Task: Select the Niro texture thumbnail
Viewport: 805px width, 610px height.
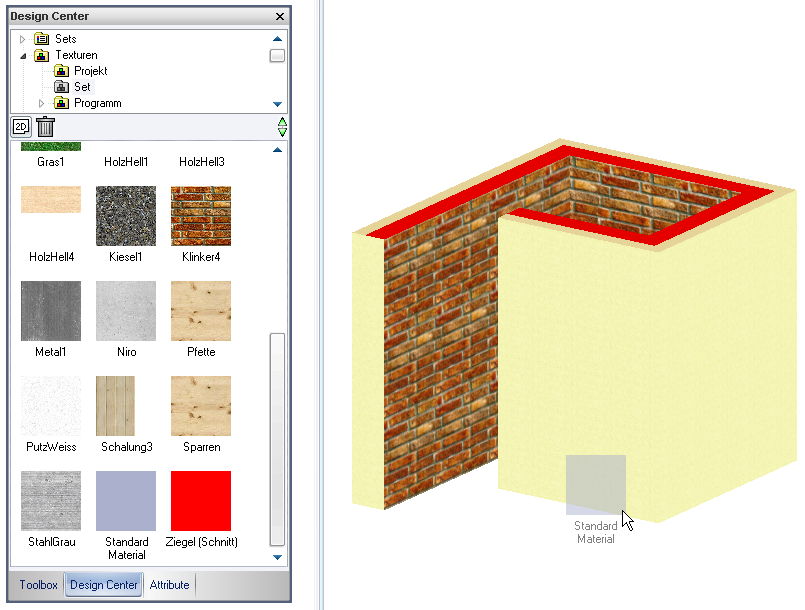Action: 126,311
